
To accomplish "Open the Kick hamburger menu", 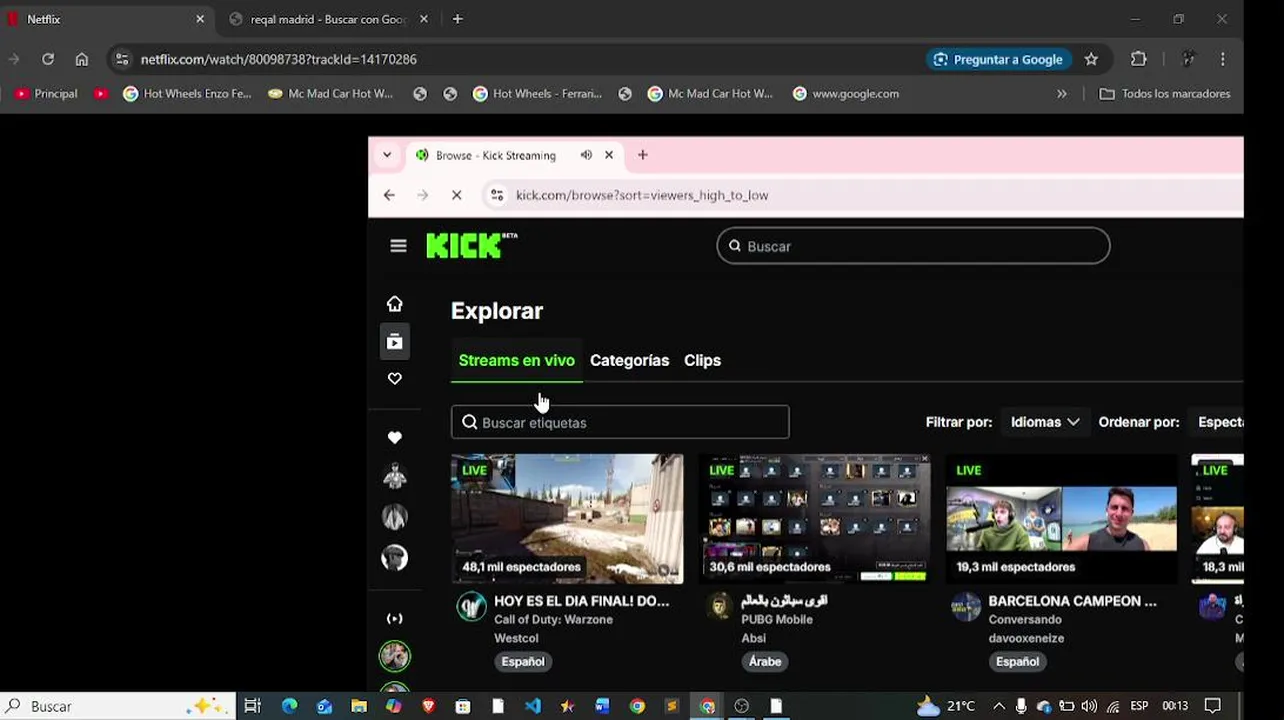I will click(x=398, y=246).
